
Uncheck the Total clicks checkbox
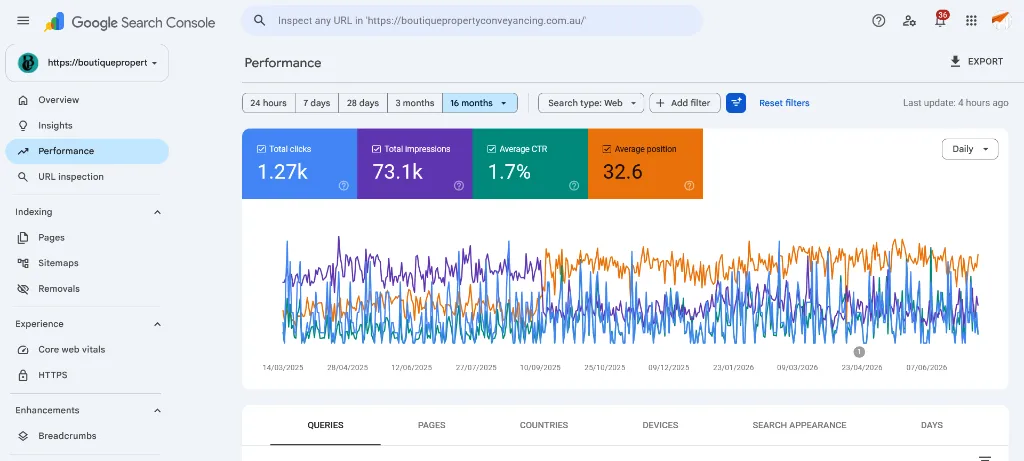[261, 149]
